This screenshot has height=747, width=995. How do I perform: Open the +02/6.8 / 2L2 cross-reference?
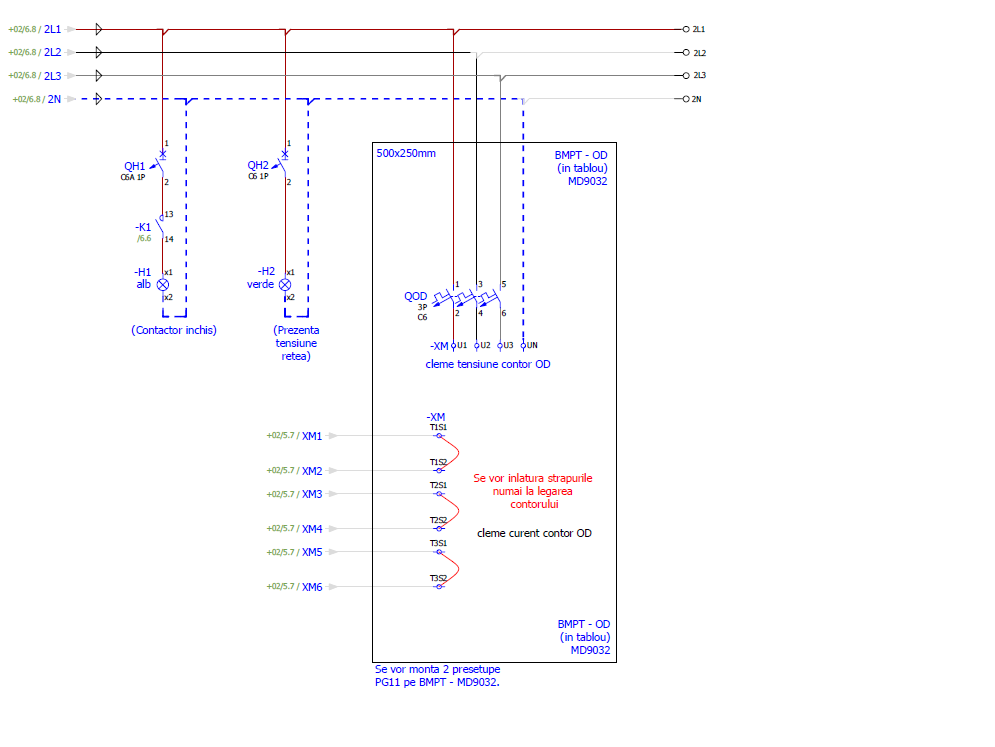35,52
